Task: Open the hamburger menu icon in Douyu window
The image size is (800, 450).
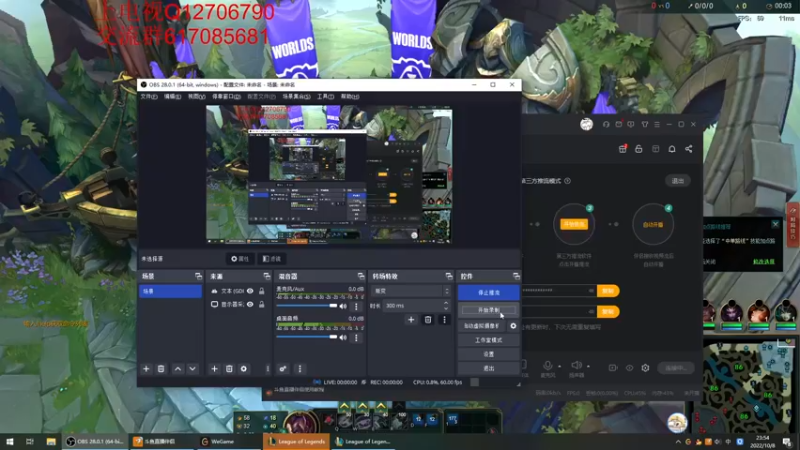Action: [657, 124]
